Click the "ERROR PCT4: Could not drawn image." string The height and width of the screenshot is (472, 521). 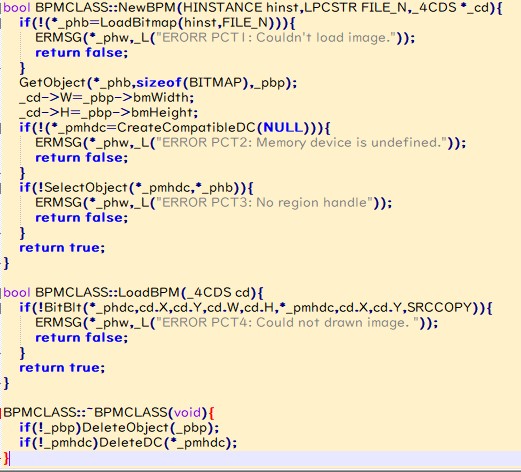(x=287, y=322)
